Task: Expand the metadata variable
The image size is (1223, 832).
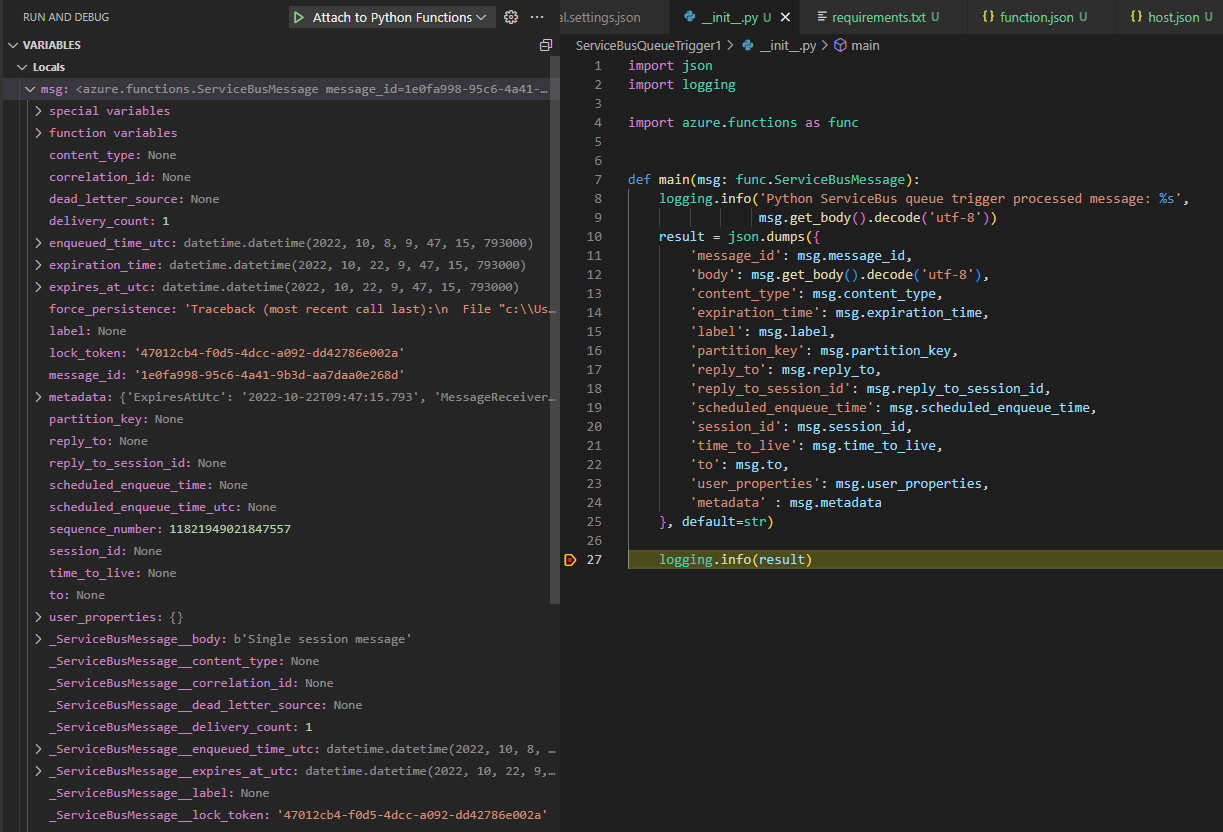Action: point(37,396)
